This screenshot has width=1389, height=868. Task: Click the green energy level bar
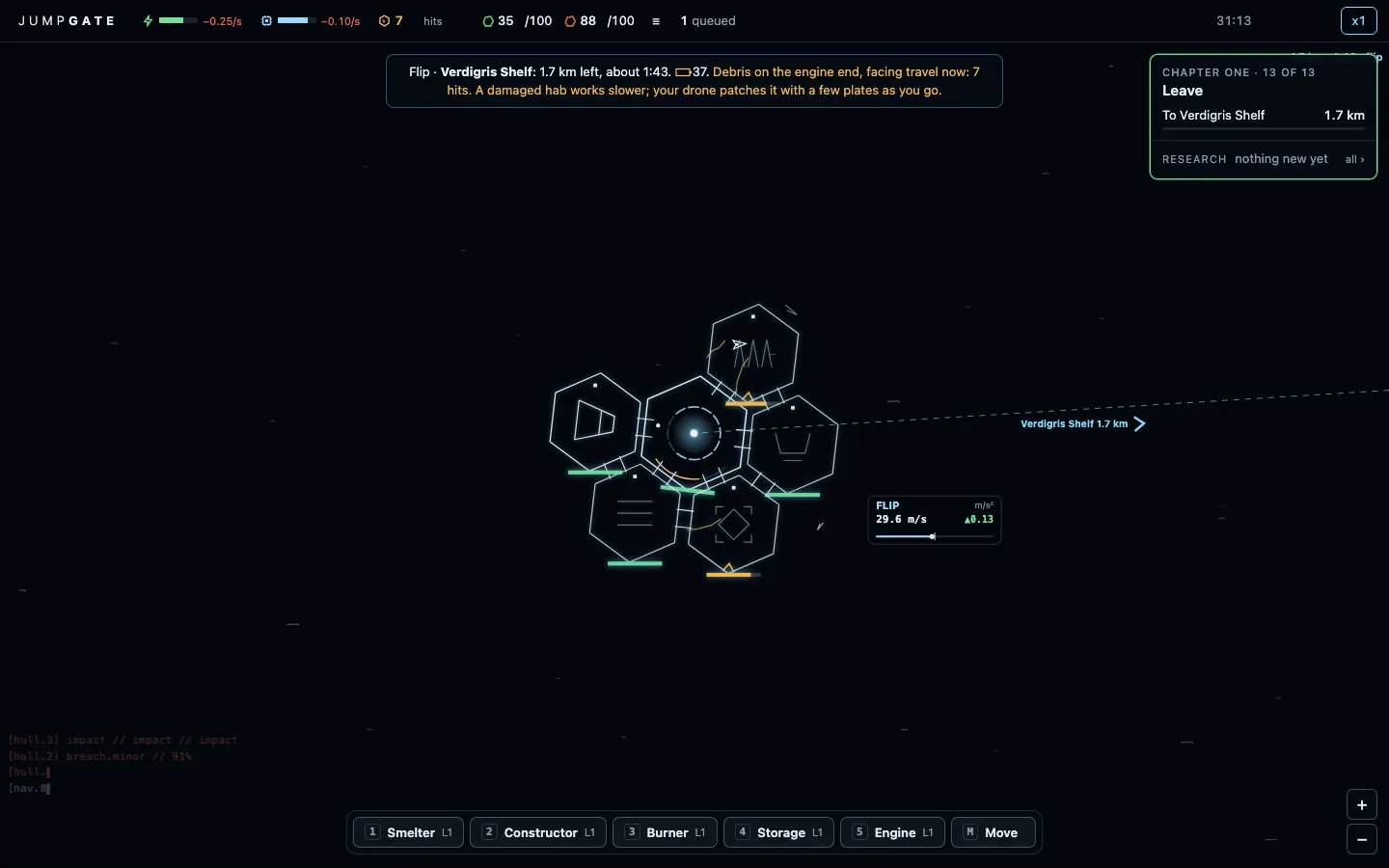click(178, 20)
